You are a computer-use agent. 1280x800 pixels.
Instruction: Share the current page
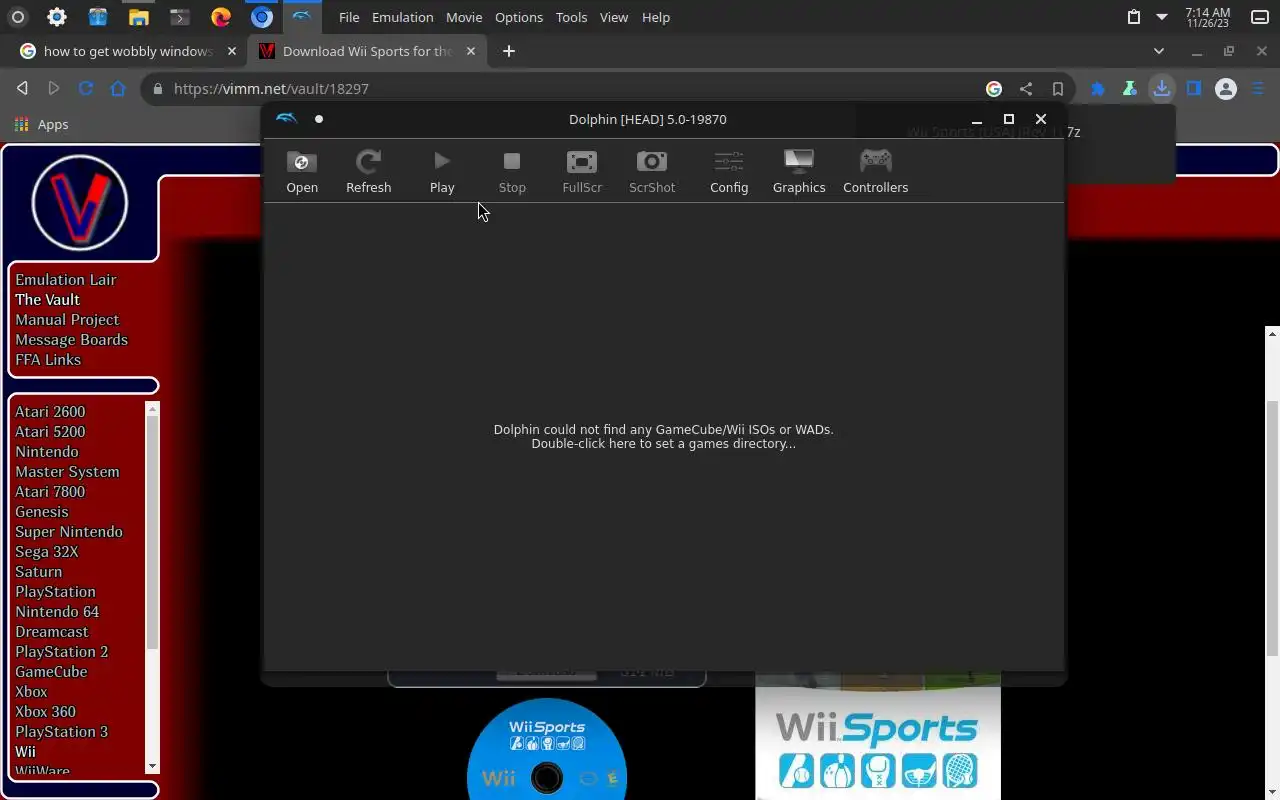[1026, 89]
